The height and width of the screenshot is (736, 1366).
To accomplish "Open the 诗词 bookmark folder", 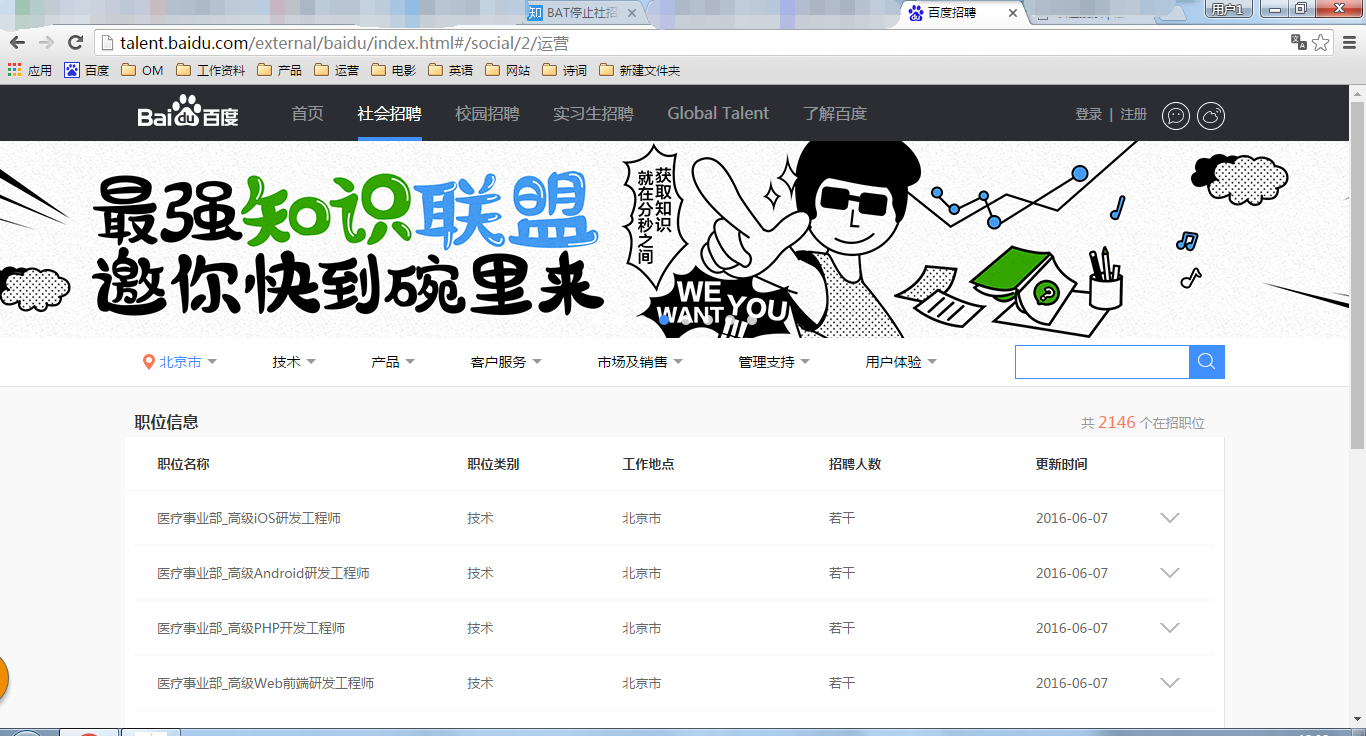I will (564, 70).
